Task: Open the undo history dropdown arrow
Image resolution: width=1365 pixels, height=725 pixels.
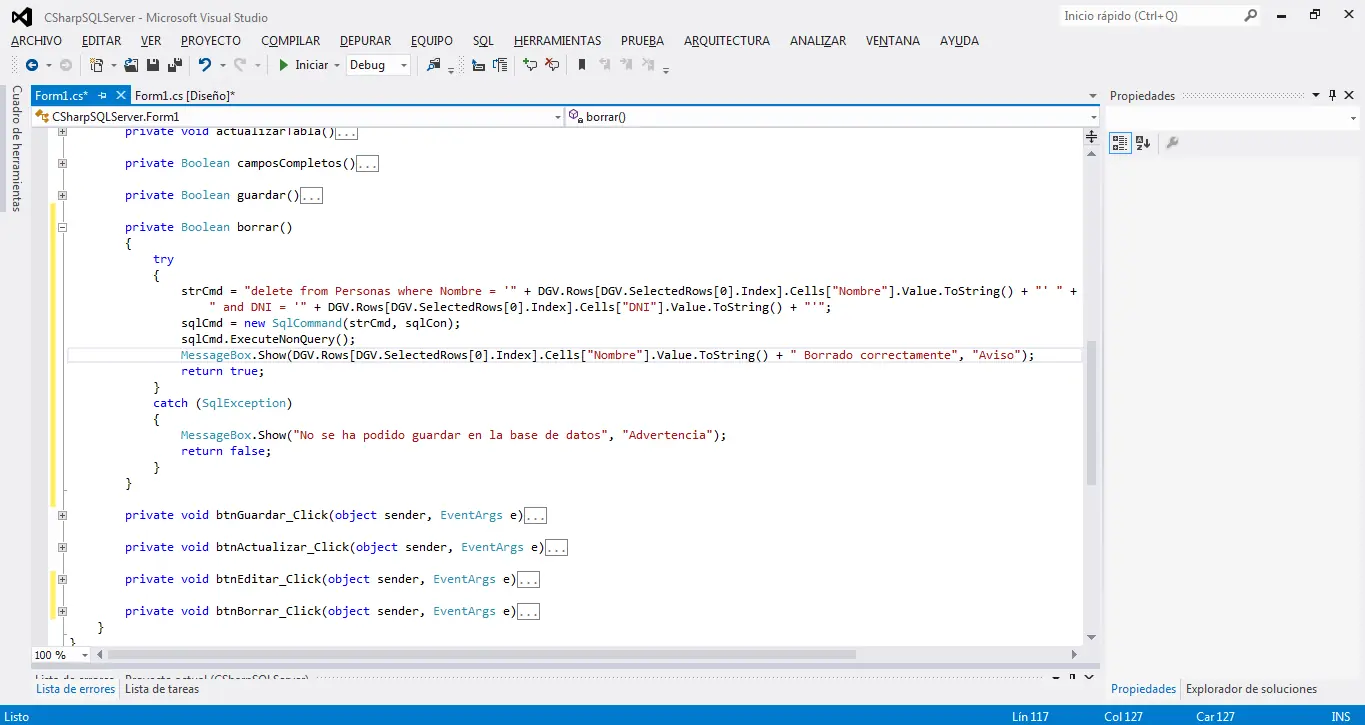Action: tap(222, 65)
